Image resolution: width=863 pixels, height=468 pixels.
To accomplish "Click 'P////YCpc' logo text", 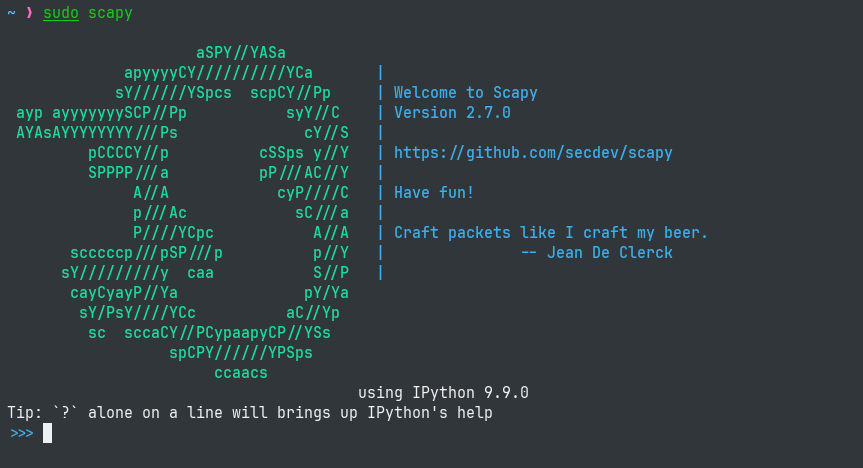I will pos(173,233).
